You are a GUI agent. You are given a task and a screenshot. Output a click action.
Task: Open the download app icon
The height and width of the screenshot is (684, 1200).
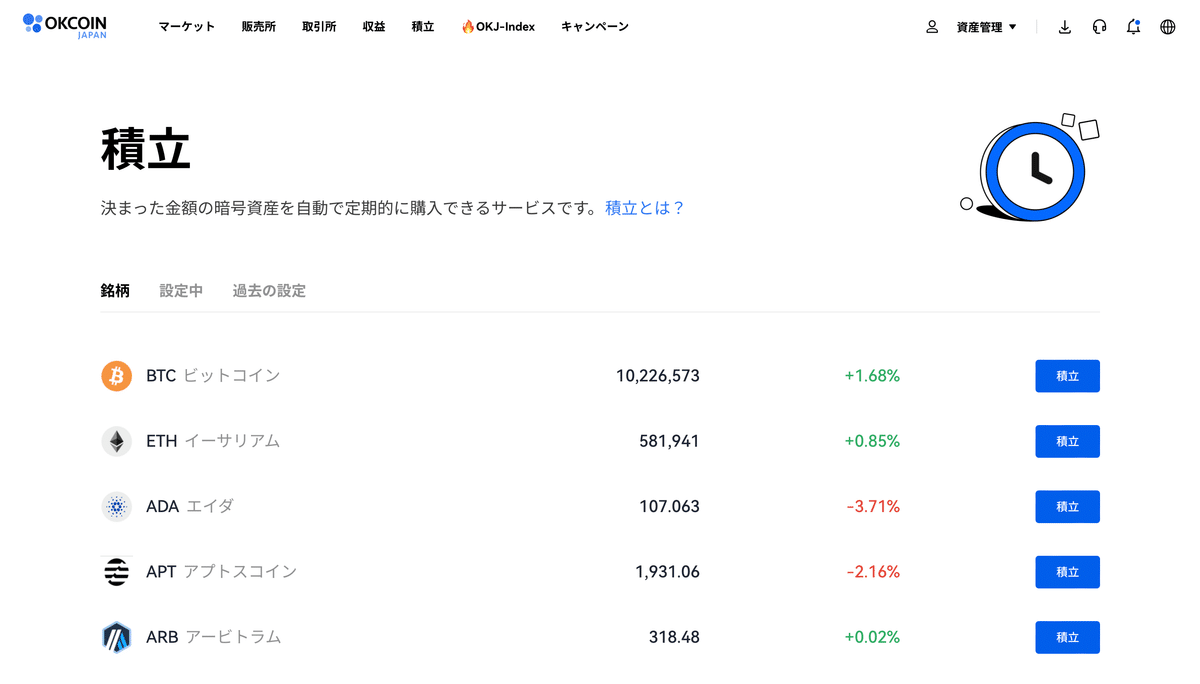tap(1064, 27)
